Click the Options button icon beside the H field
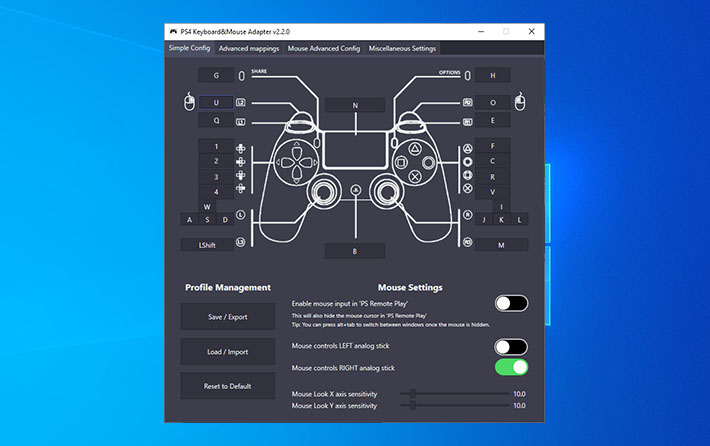Image resolution: width=710 pixels, height=446 pixels. pos(467,76)
